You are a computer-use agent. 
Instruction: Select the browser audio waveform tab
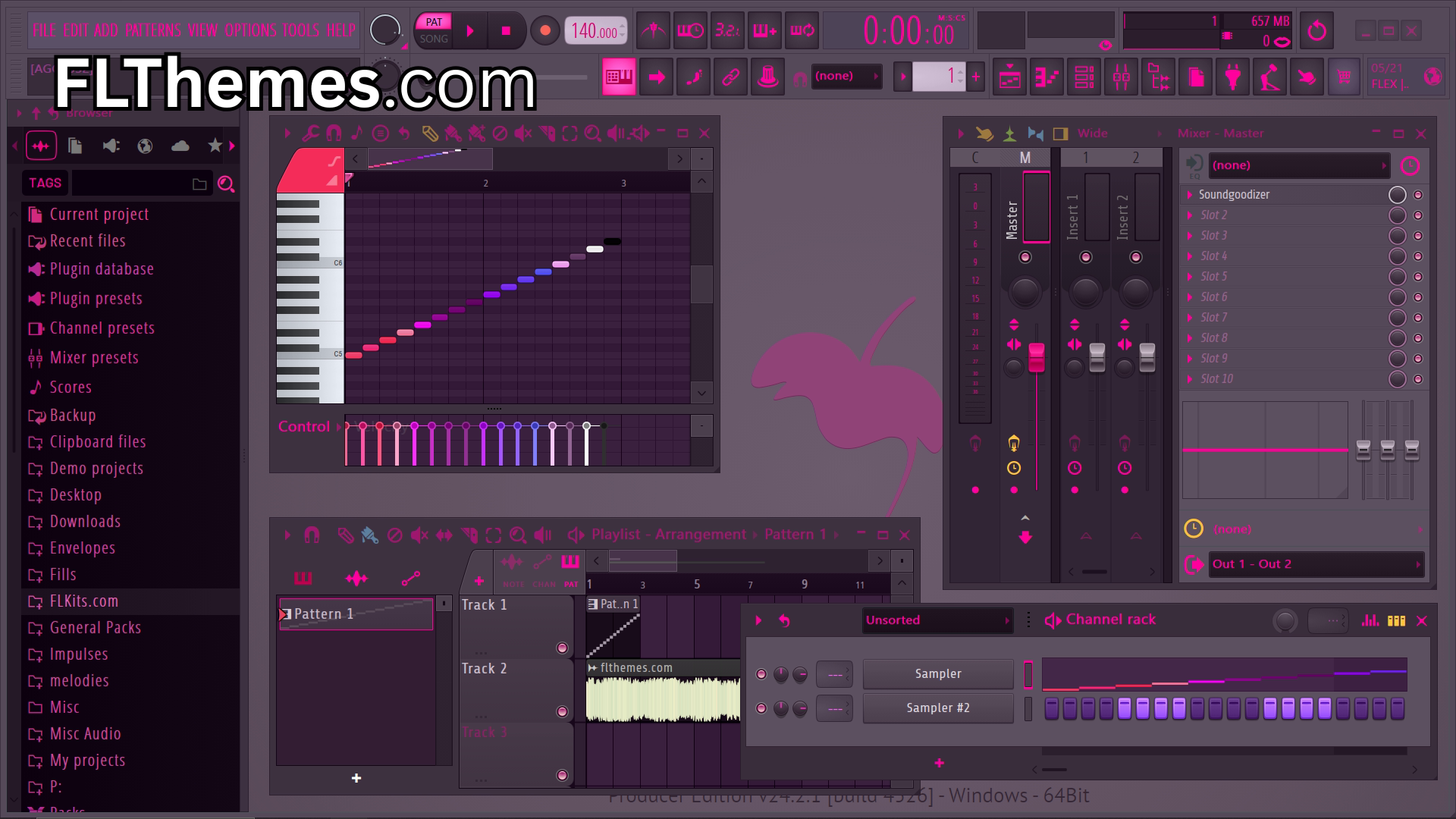click(x=41, y=146)
